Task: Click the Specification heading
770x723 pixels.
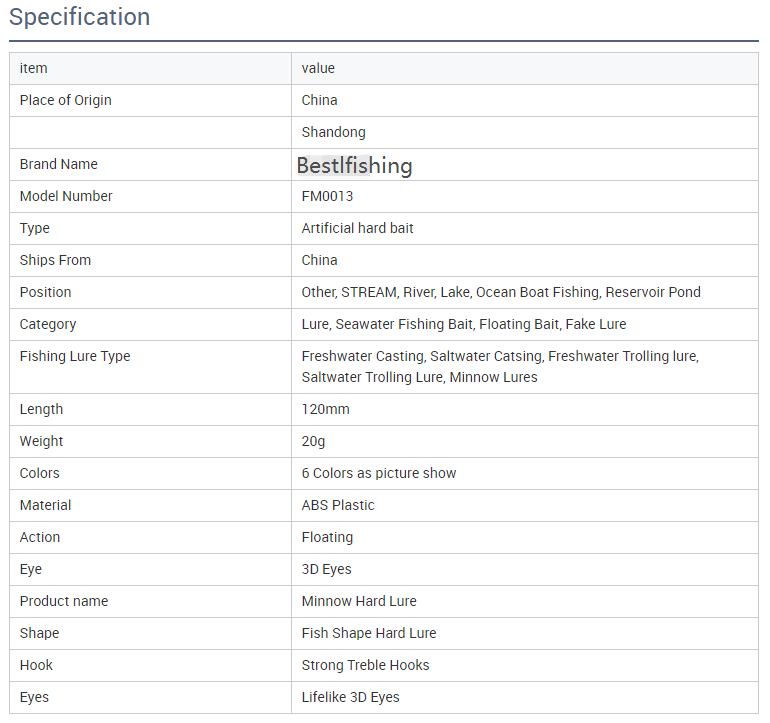Action: (x=80, y=17)
